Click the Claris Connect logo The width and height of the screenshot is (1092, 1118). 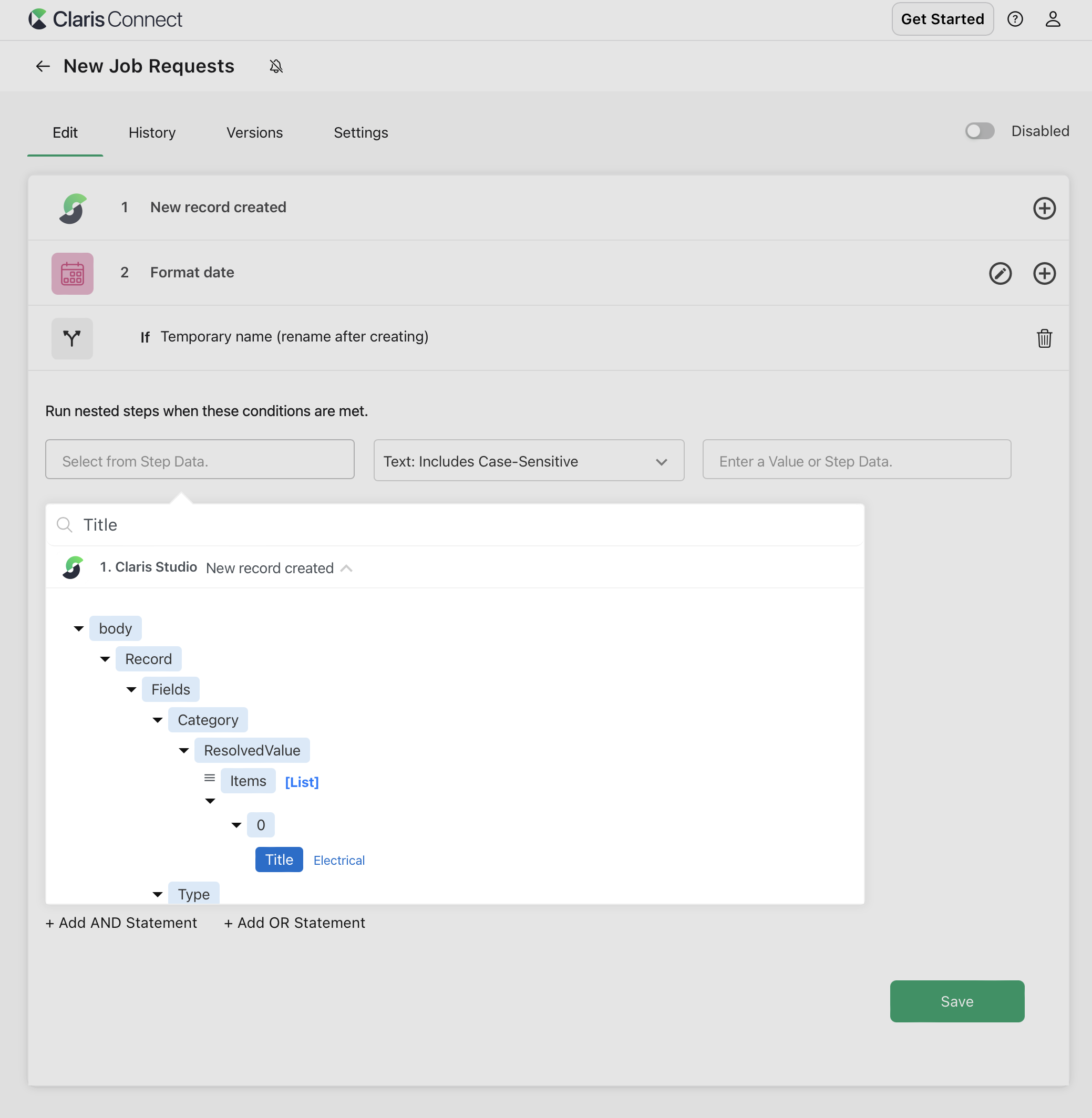point(105,19)
